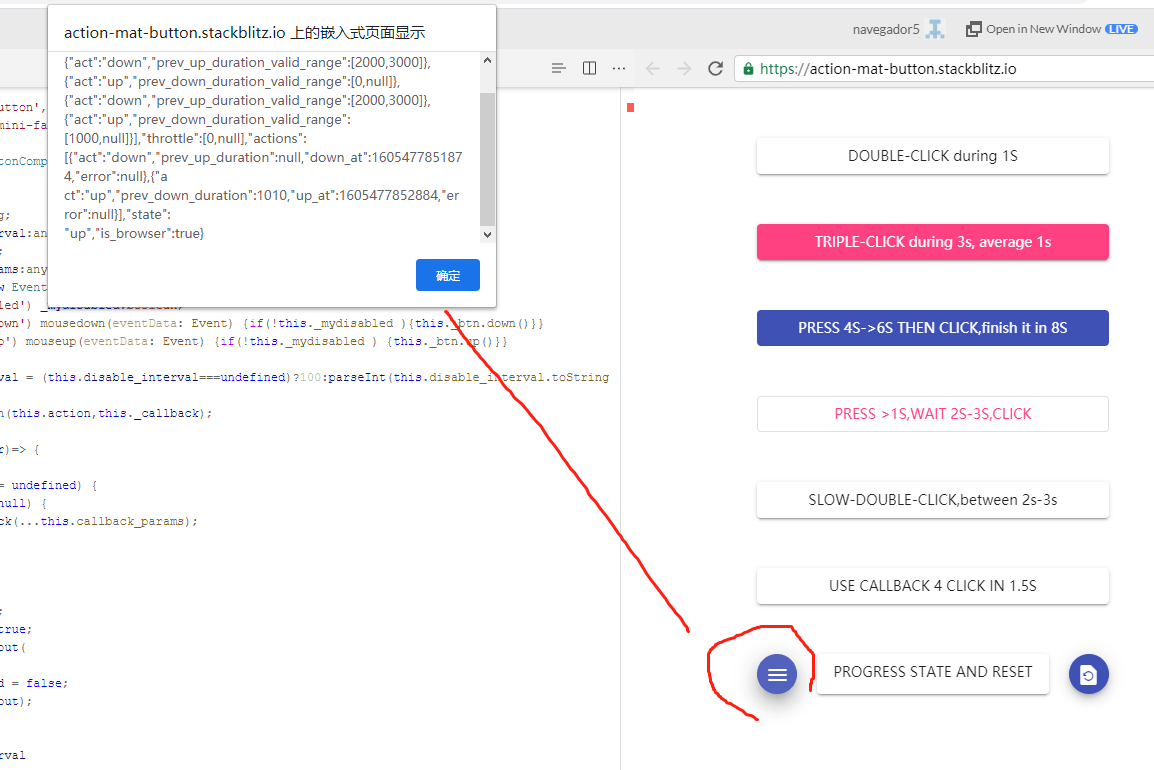Click the Open in New Window icon

point(973,28)
